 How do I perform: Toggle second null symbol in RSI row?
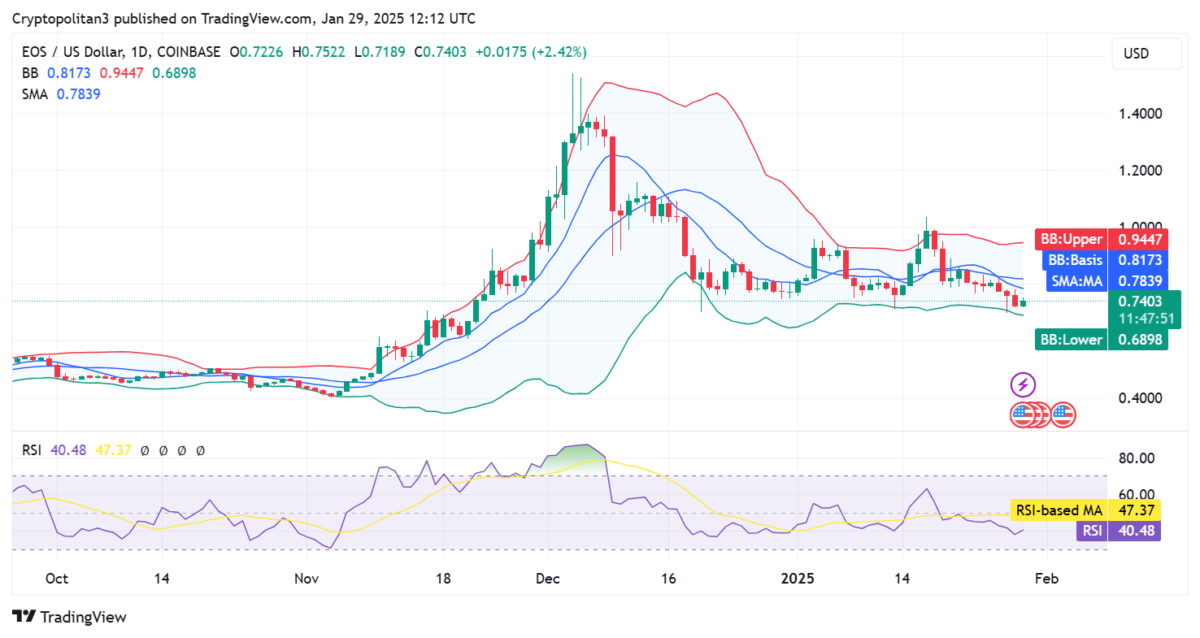click(163, 450)
